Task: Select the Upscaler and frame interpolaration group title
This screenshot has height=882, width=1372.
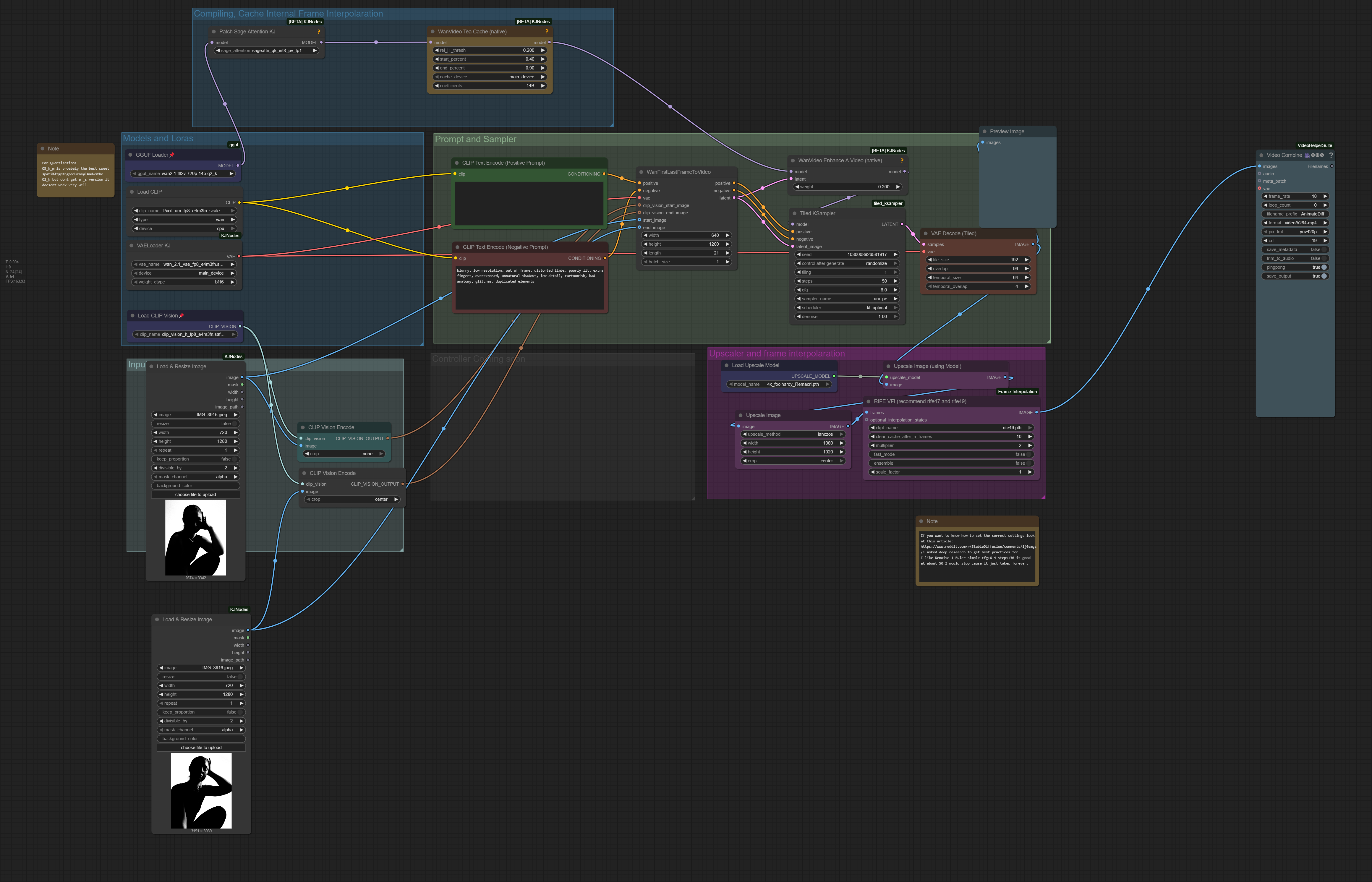Action: point(776,354)
